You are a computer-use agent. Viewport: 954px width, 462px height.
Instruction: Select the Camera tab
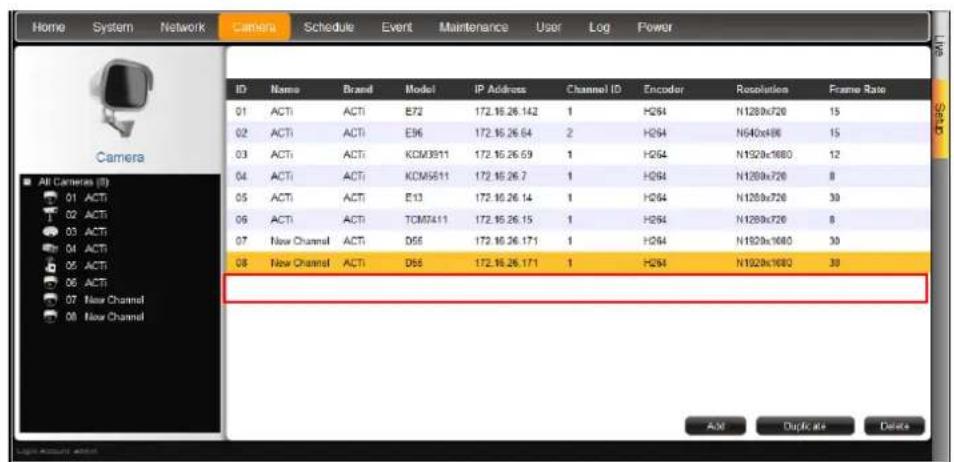pyautogui.click(x=254, y=27)
